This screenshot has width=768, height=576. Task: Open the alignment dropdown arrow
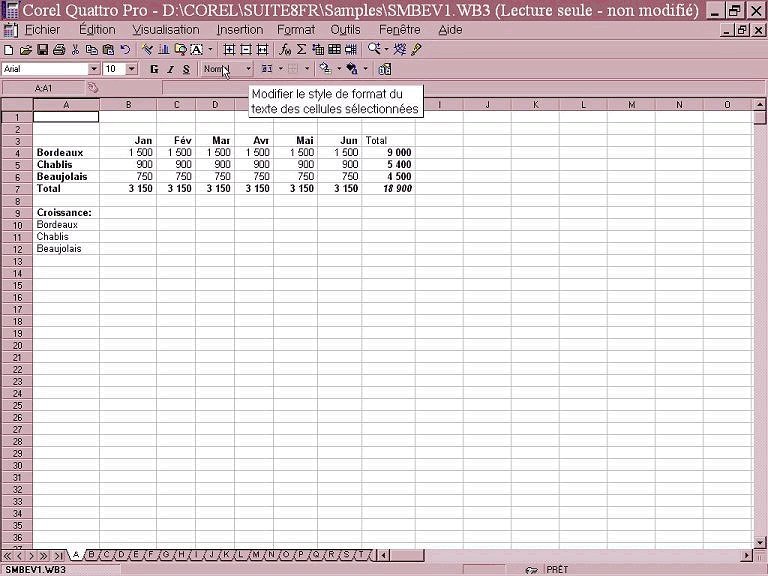(x=281, y=69)
